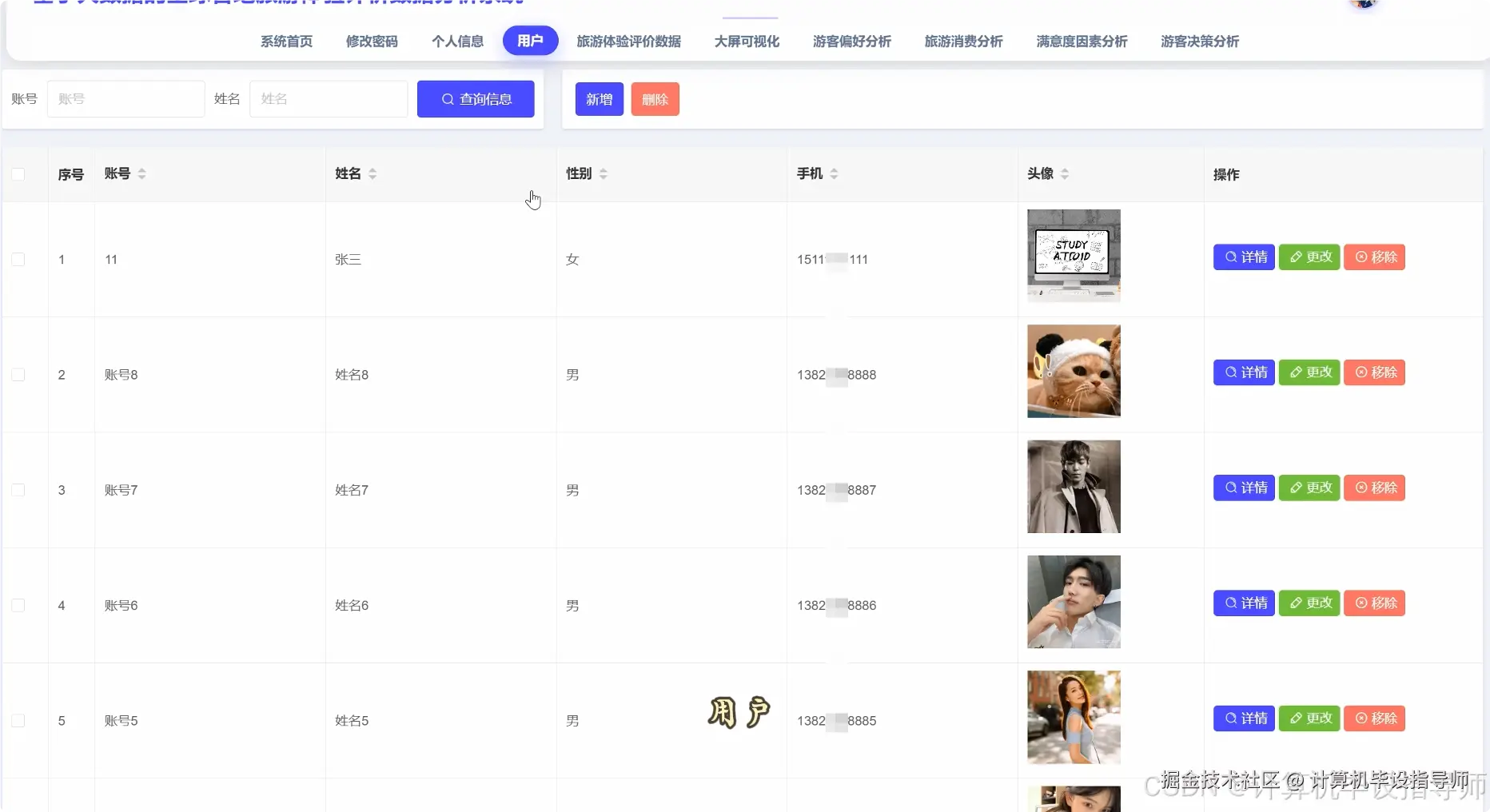
Task: Check the checkbox for user 张三
Action: pyautogui.click(x=18, y=259)
